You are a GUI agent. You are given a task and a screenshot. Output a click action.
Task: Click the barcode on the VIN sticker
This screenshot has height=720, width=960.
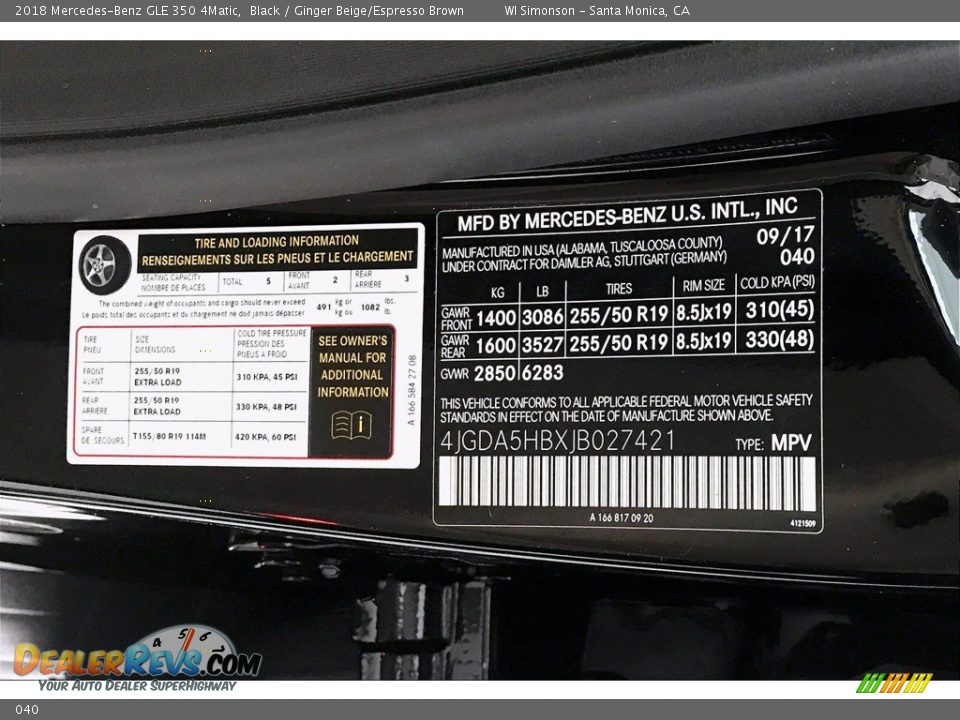pyautogui.click(x=627, y=483)
